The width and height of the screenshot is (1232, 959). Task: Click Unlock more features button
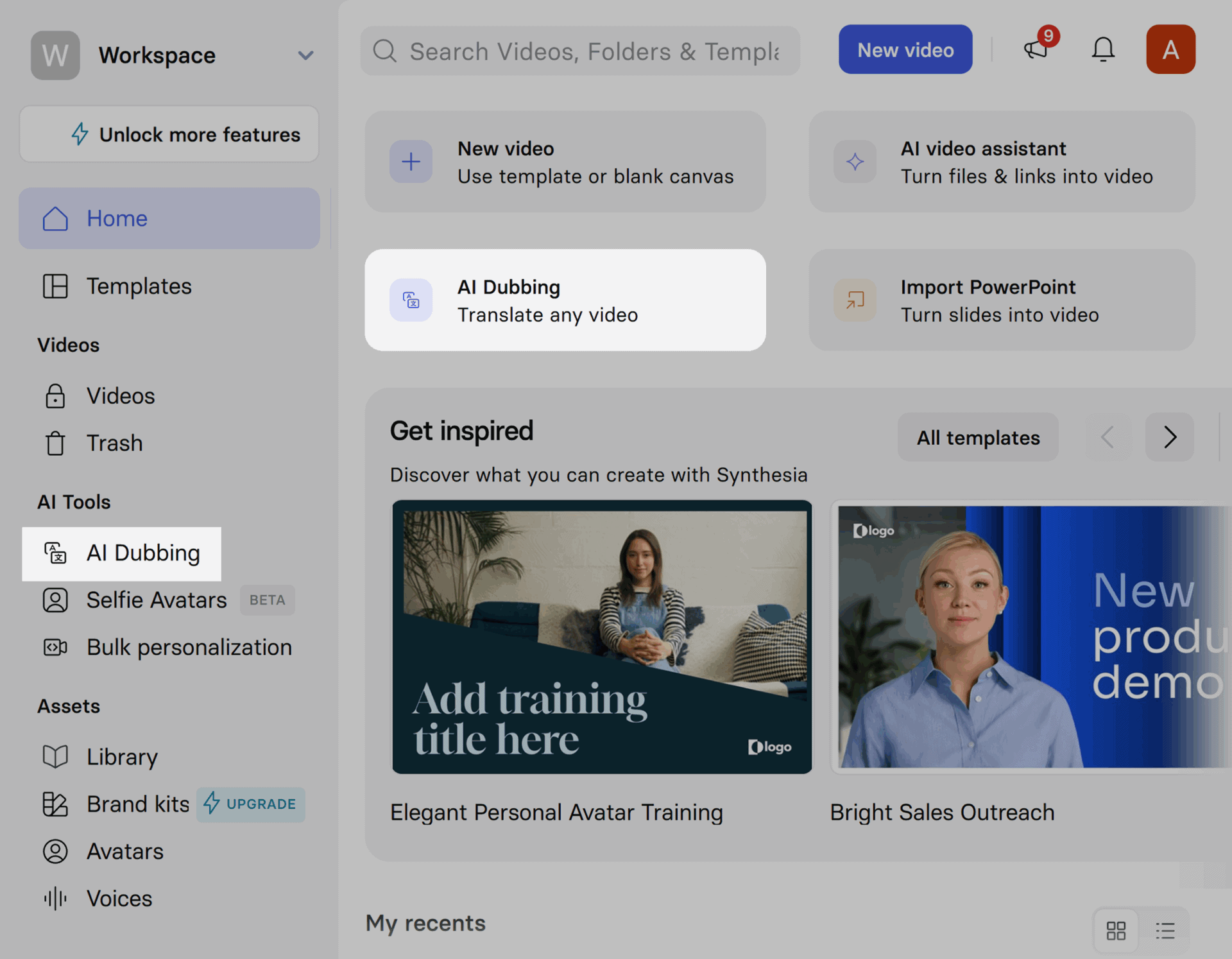point(169,134)
